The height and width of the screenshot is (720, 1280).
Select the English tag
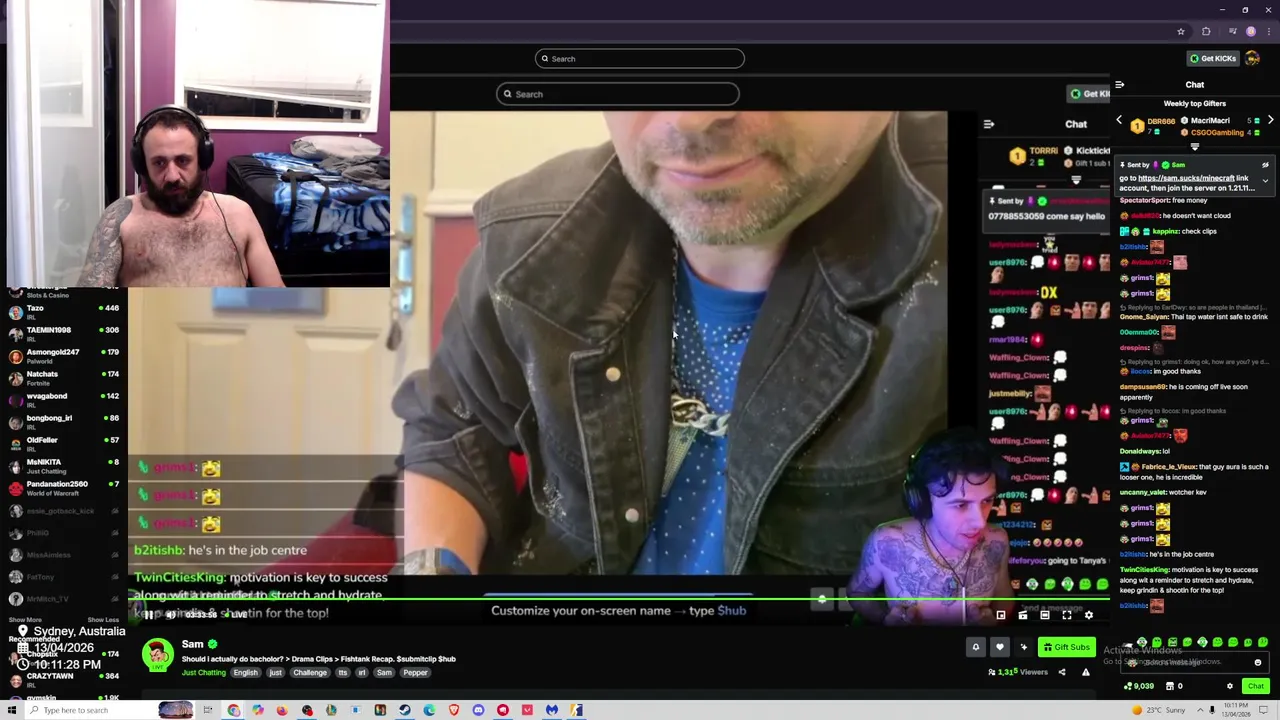coord(246,673)
